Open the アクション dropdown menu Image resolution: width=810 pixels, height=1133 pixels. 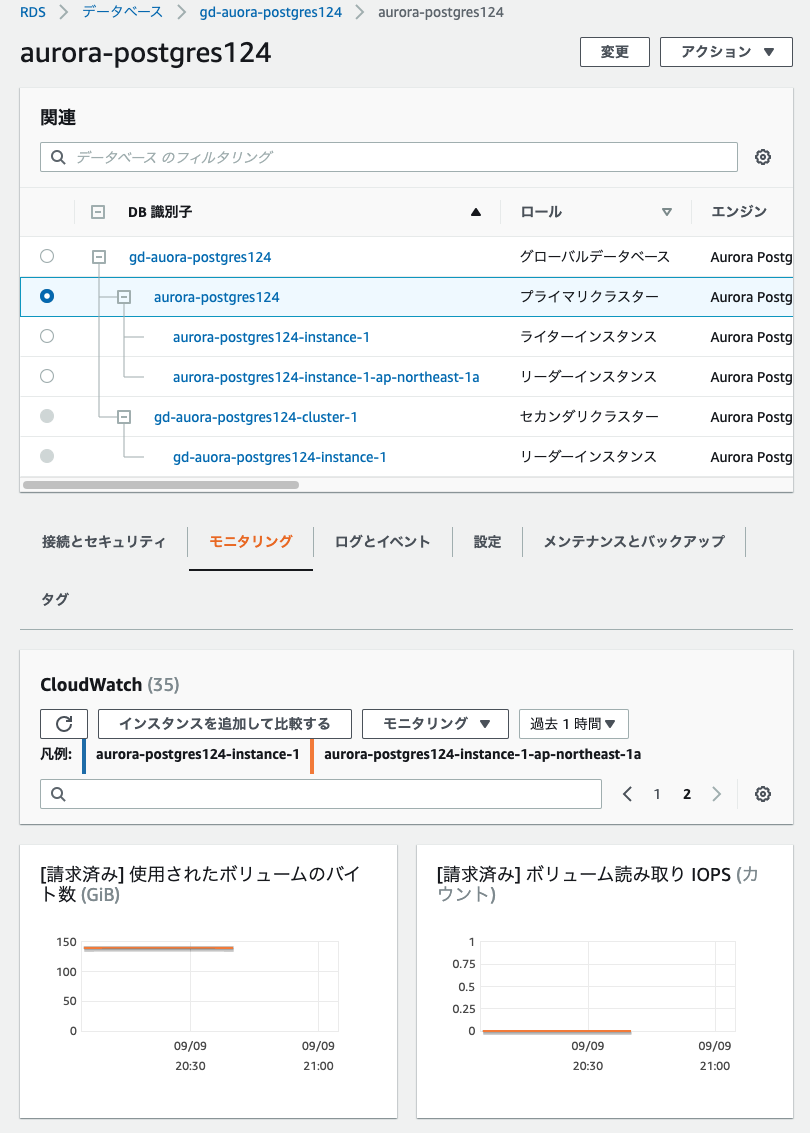(x=726, y=52)
